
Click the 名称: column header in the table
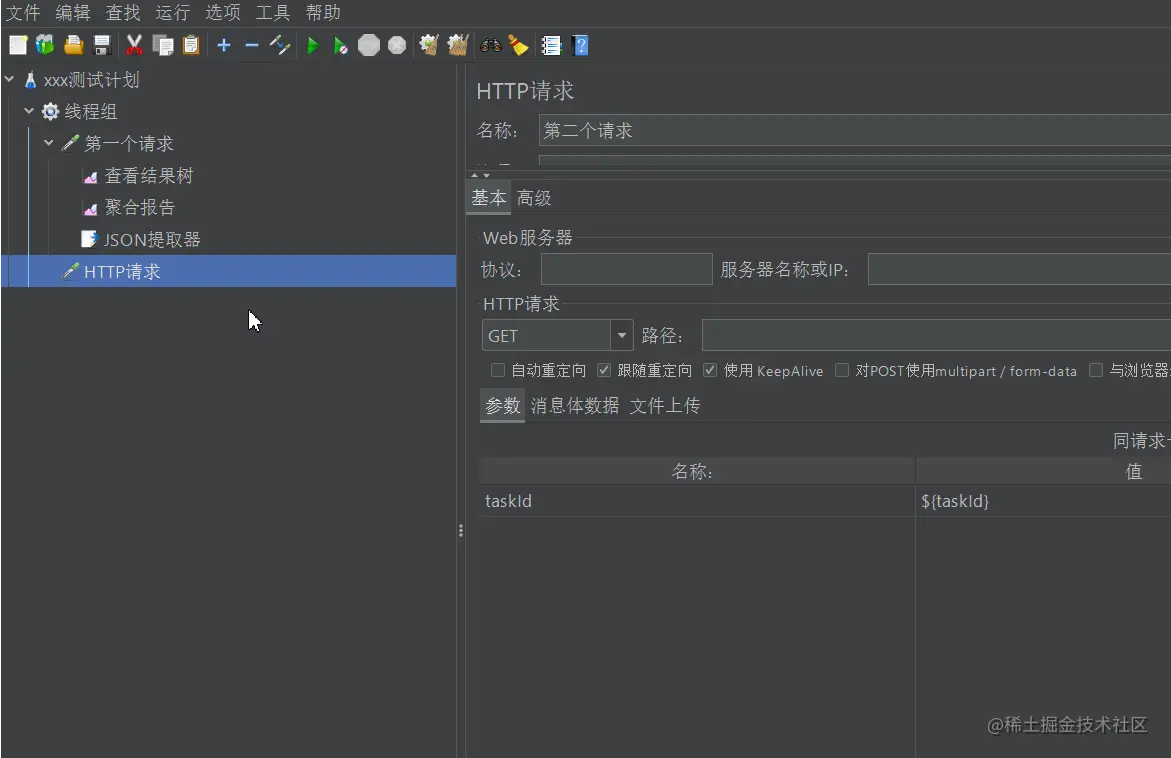(697, 471)
